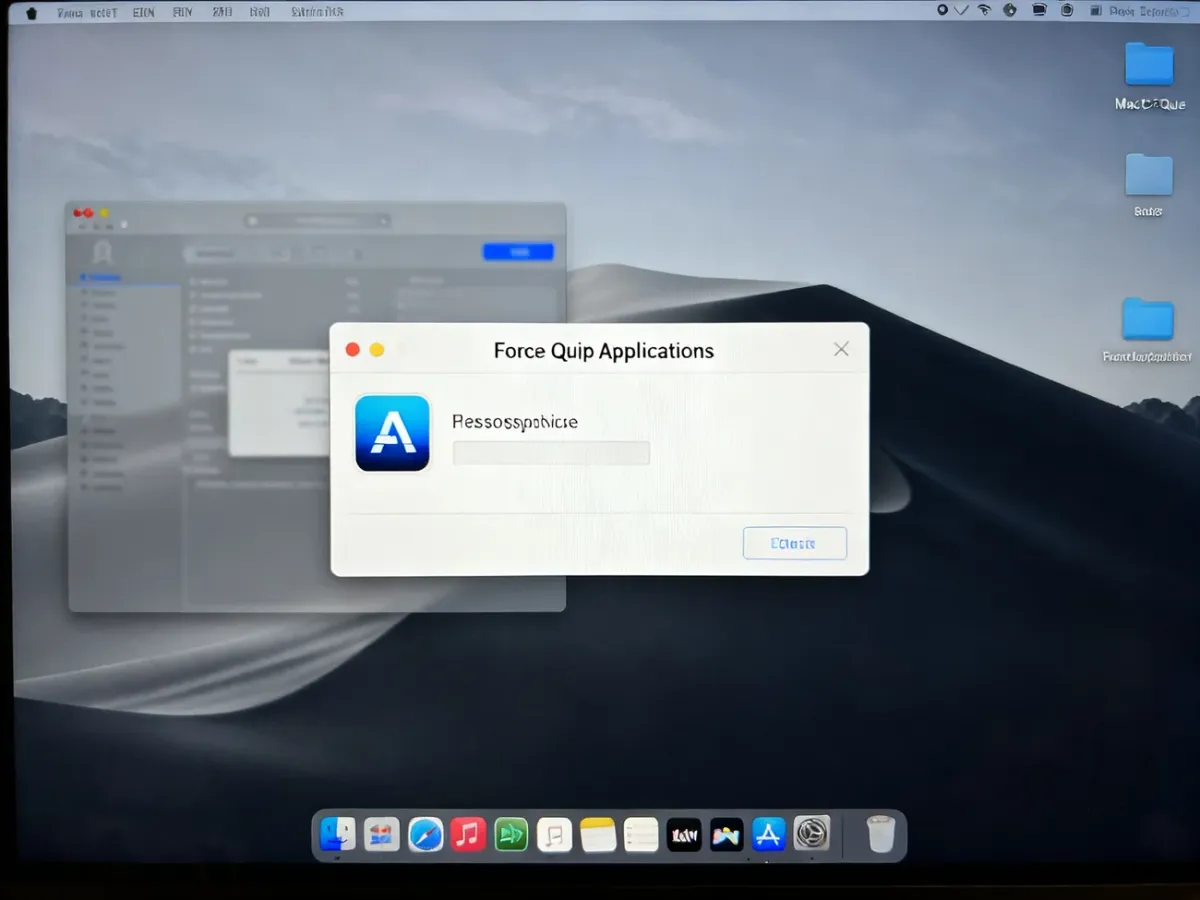The width and height of the screenshot is (1200, 900).
Task: Launch Safari from the Dock
Action: (425, 834)
